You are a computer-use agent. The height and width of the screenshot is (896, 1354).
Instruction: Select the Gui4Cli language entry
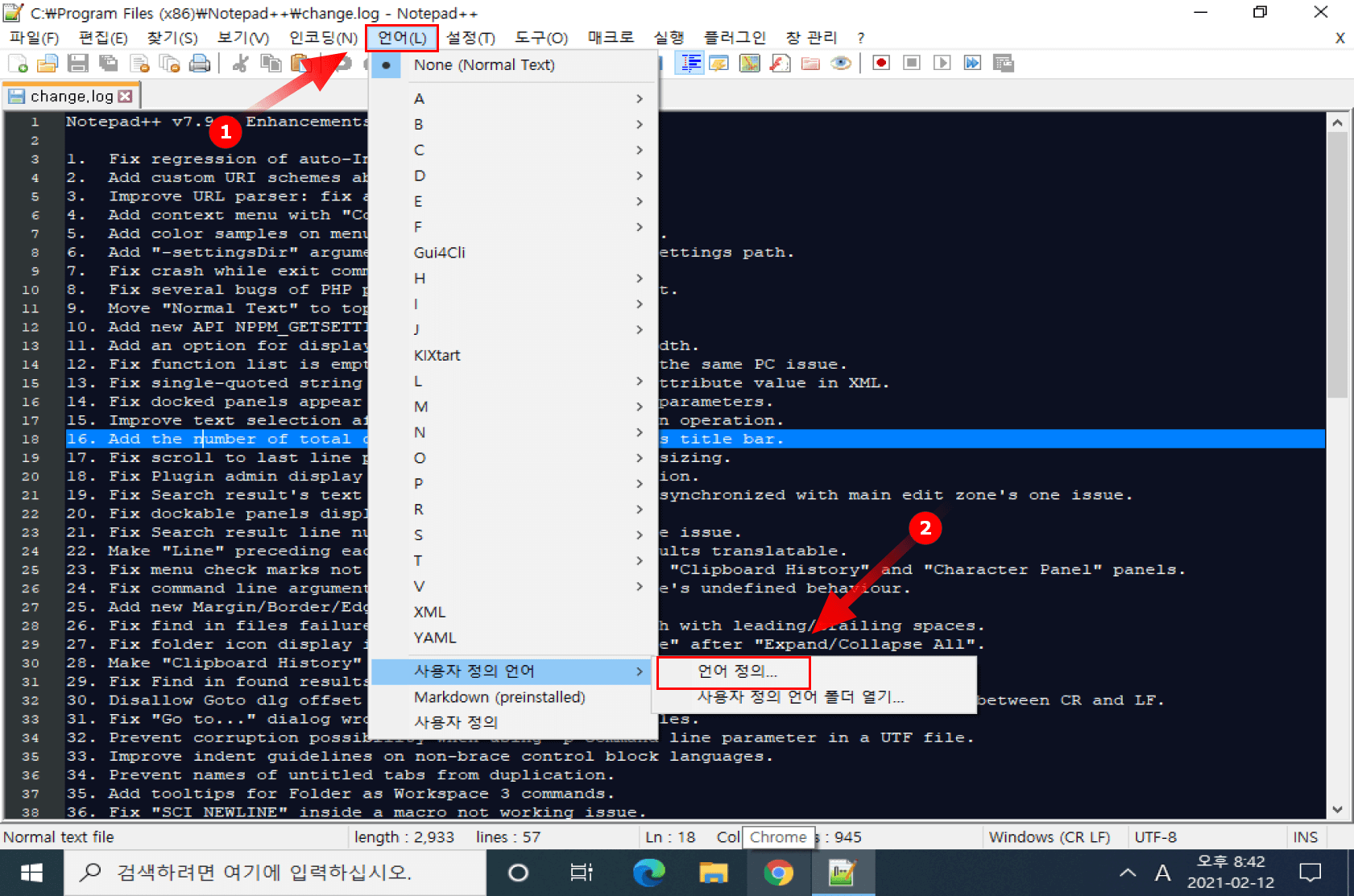pyautogui.click(x=513, y=253)
